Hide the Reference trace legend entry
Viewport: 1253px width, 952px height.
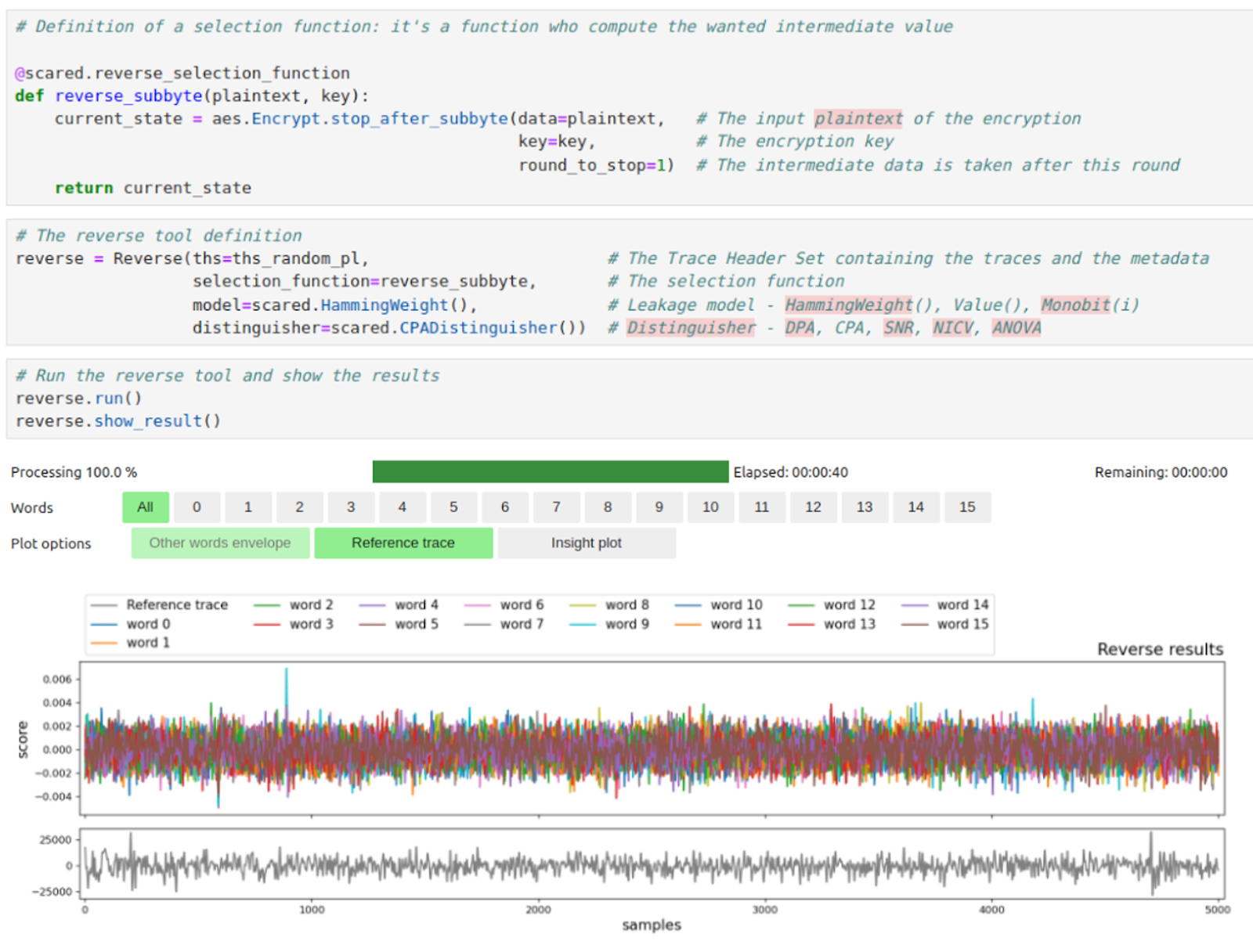176,604
